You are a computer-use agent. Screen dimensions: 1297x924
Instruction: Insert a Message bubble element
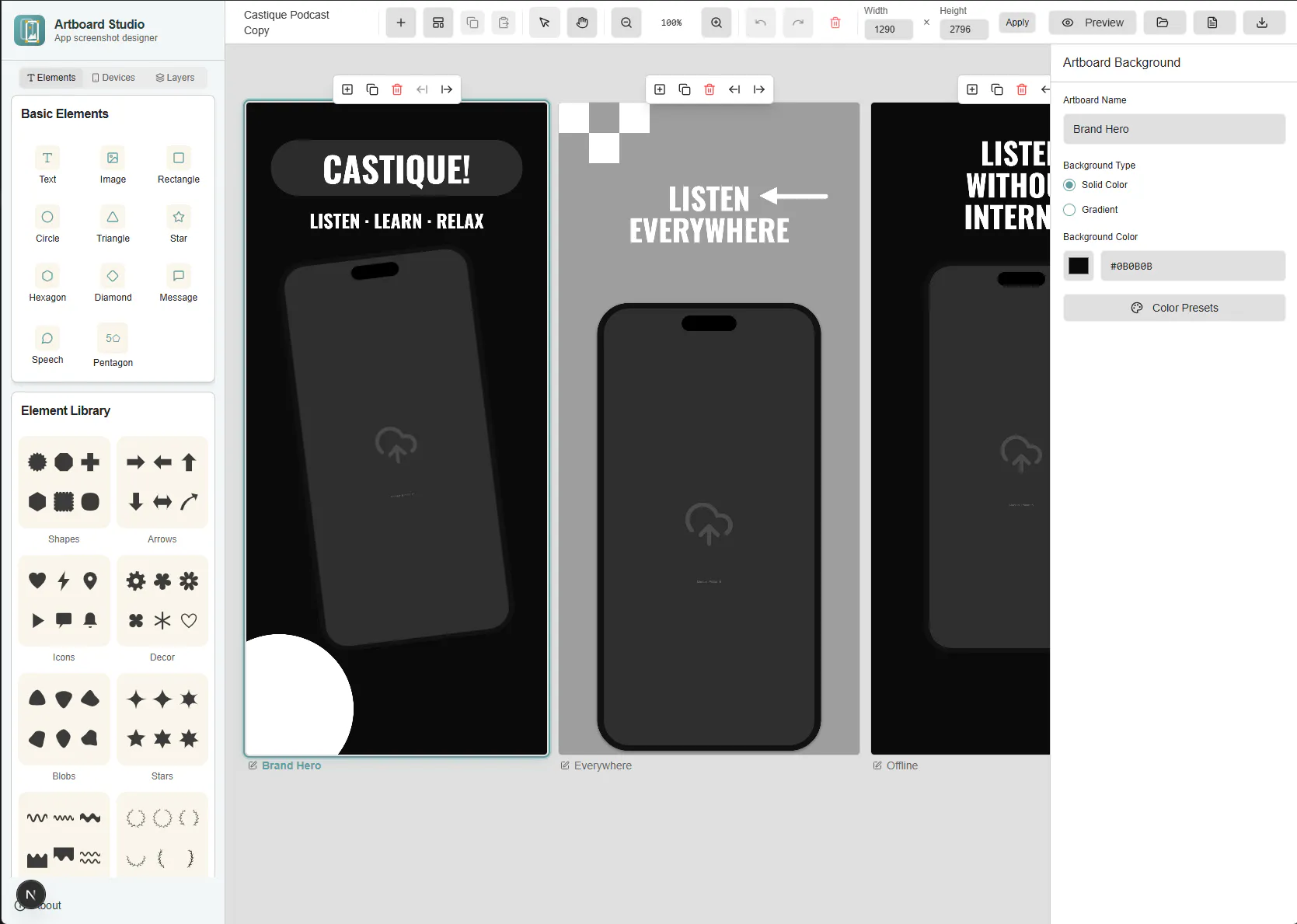coord(178,284)
